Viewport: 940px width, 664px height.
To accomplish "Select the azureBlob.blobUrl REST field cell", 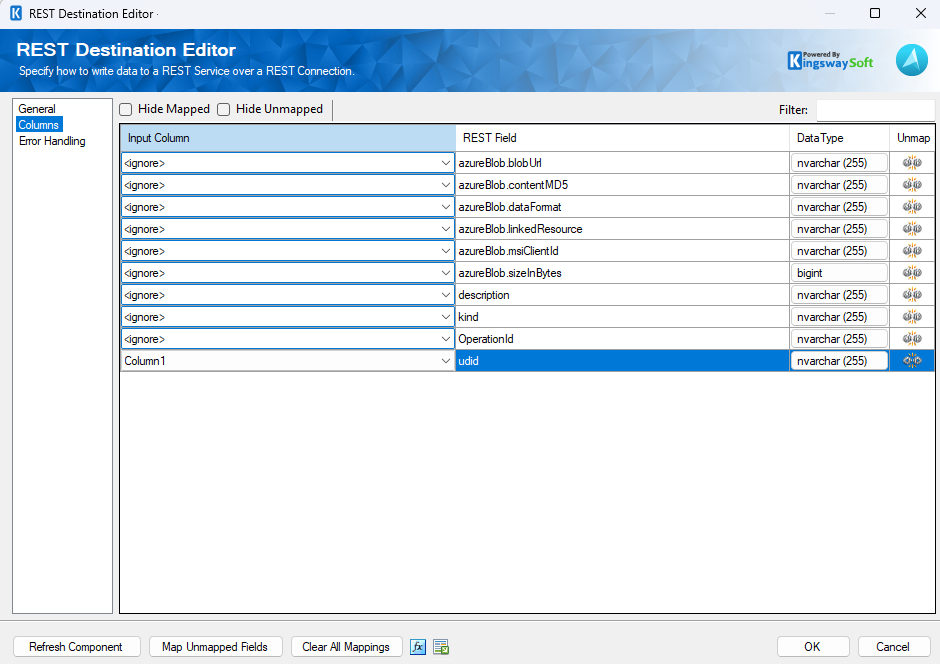I will pos(622,163).
